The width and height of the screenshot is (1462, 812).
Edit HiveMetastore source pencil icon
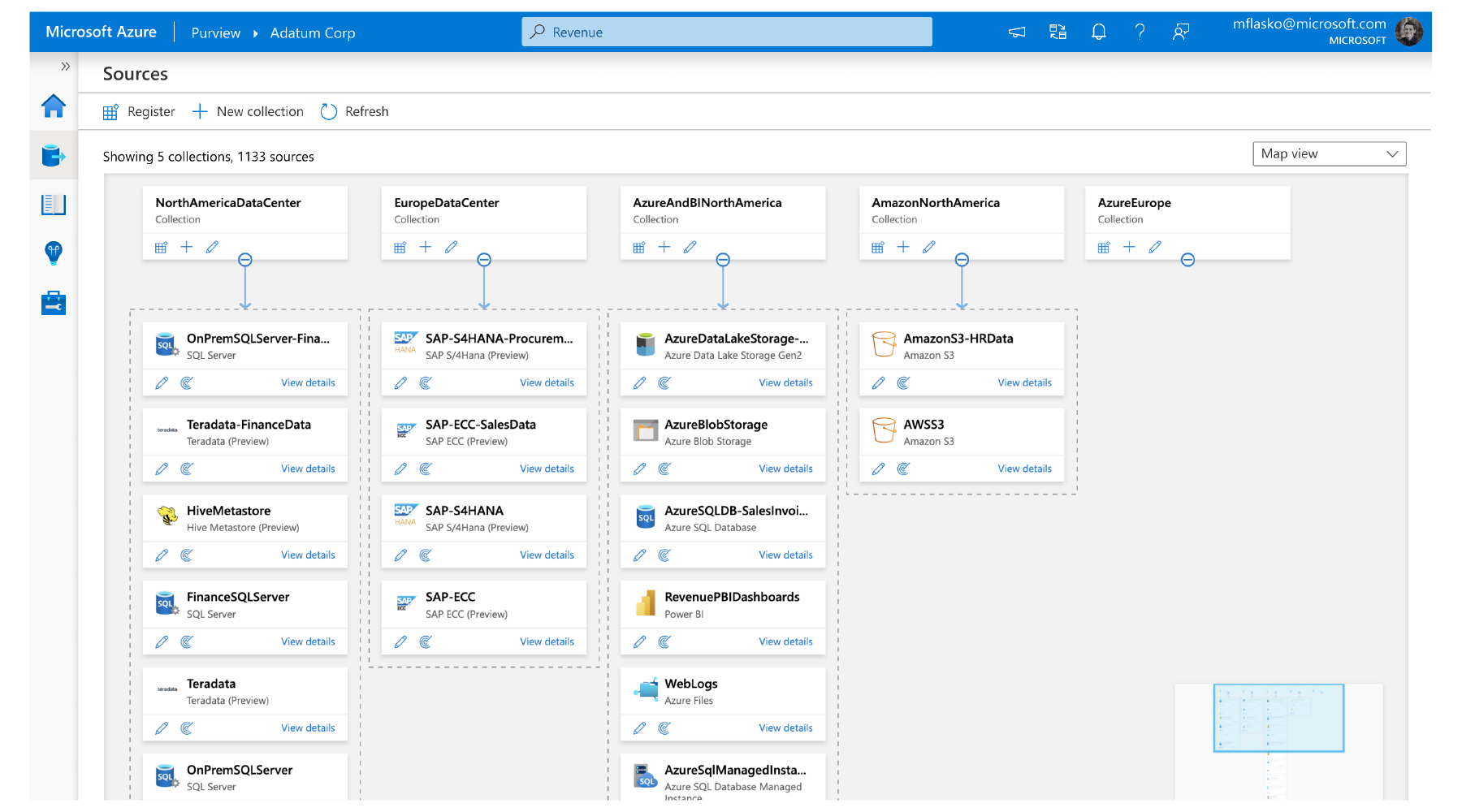pyautogui.click(x=162, y=555)
